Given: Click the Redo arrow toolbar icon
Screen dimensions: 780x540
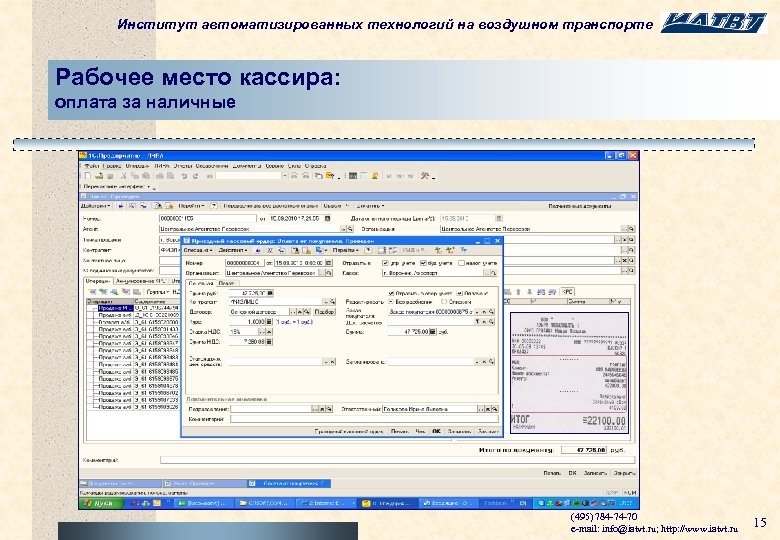Looking at the screenshot, I should tap(195, 176).
